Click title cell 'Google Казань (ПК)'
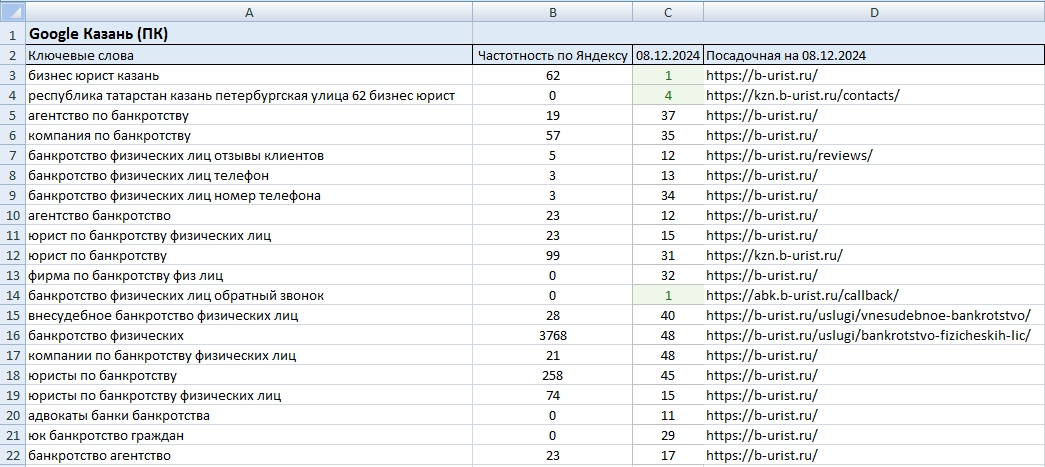1045x467 pixels. tap(249, 34)
